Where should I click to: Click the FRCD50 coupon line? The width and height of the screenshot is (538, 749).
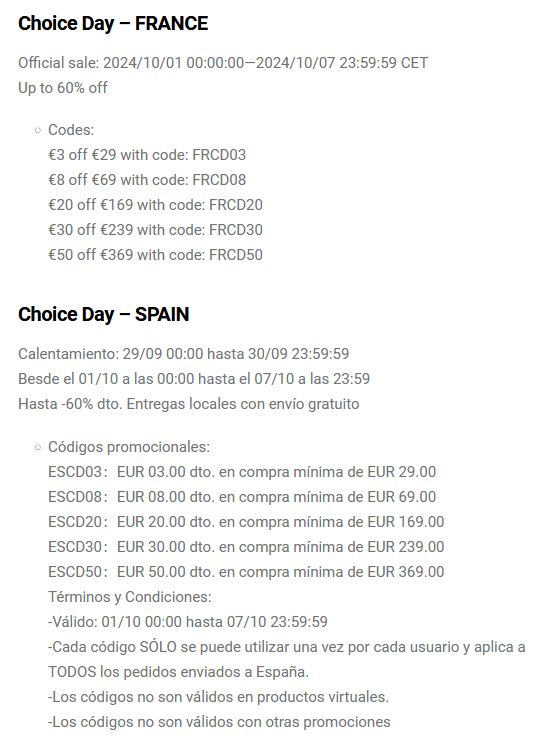click(155, 255)
